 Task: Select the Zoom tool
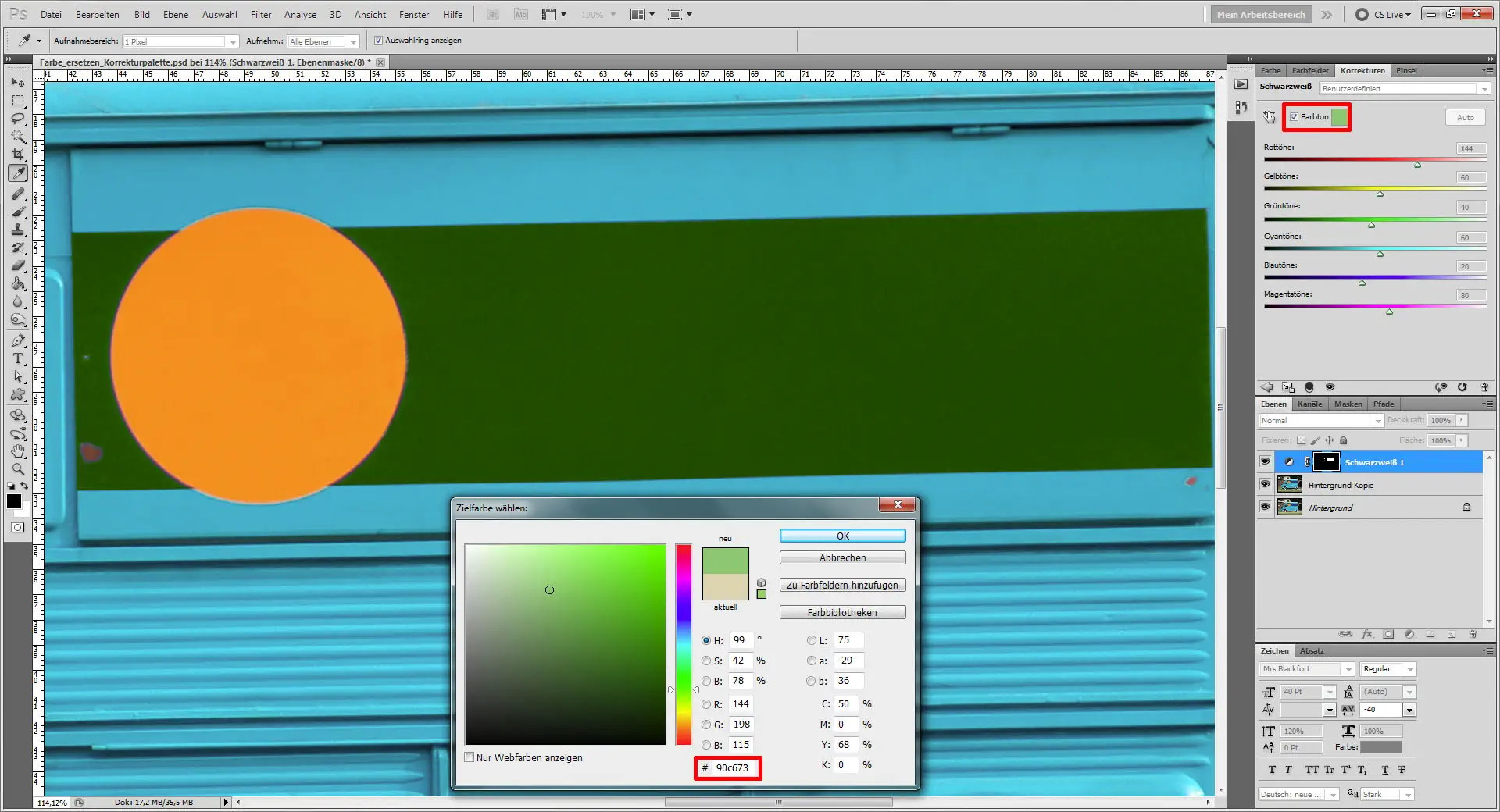(17, 469)
